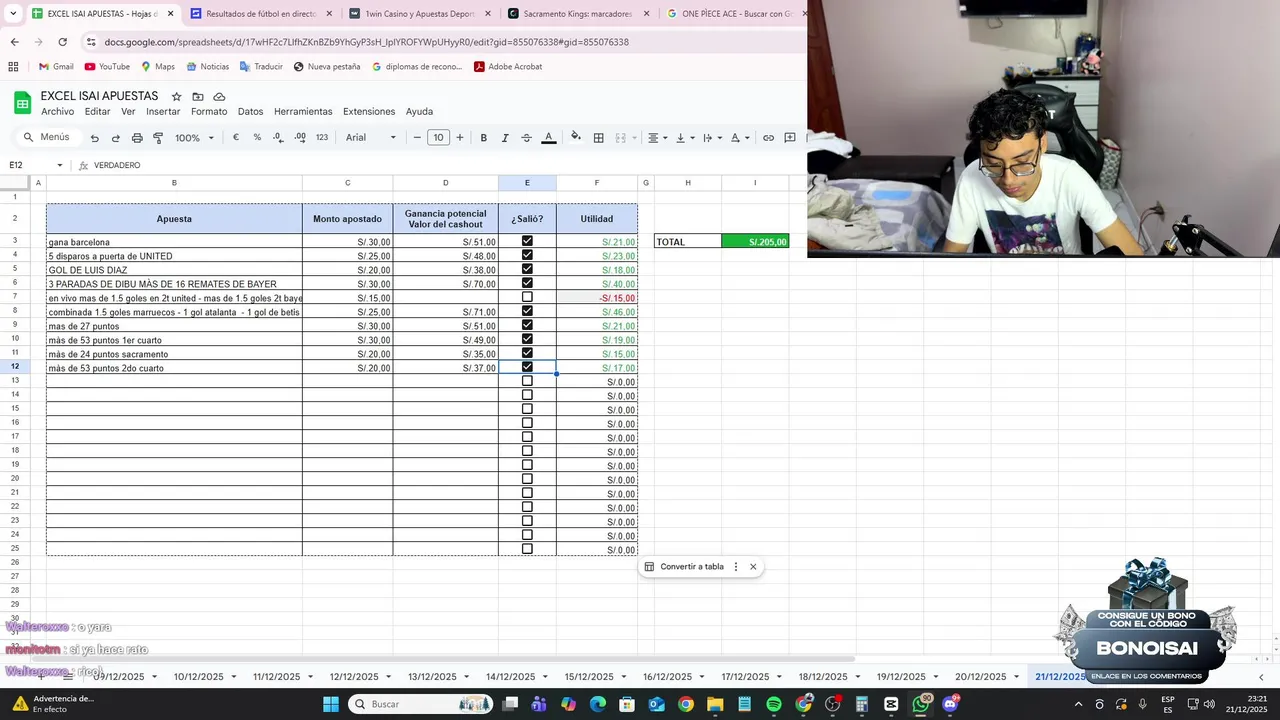This screenshot has width=1280, height=720.
Task: Open the Herramientas menu
Action: [x=303, y=112]
